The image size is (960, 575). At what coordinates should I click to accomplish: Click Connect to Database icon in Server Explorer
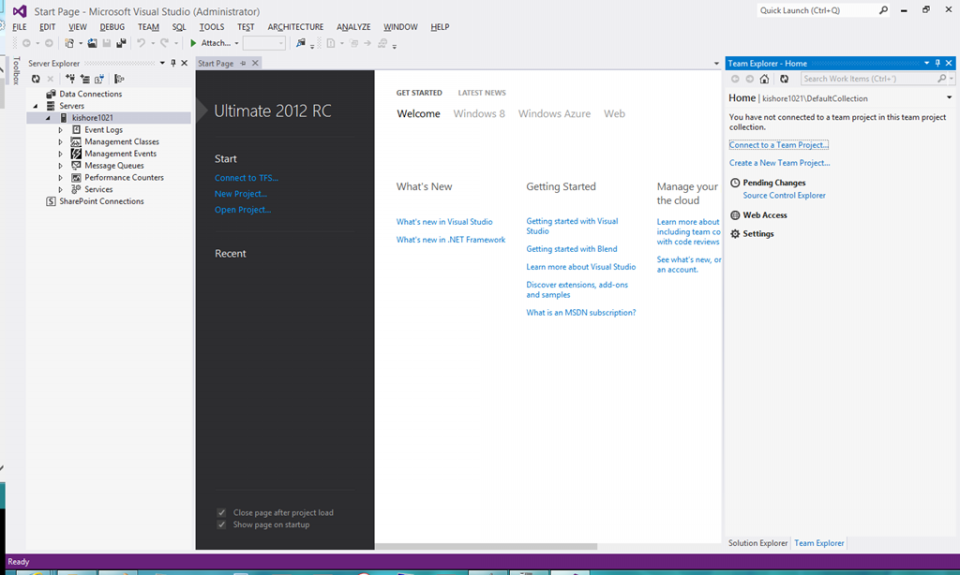[x=70, y=79]
